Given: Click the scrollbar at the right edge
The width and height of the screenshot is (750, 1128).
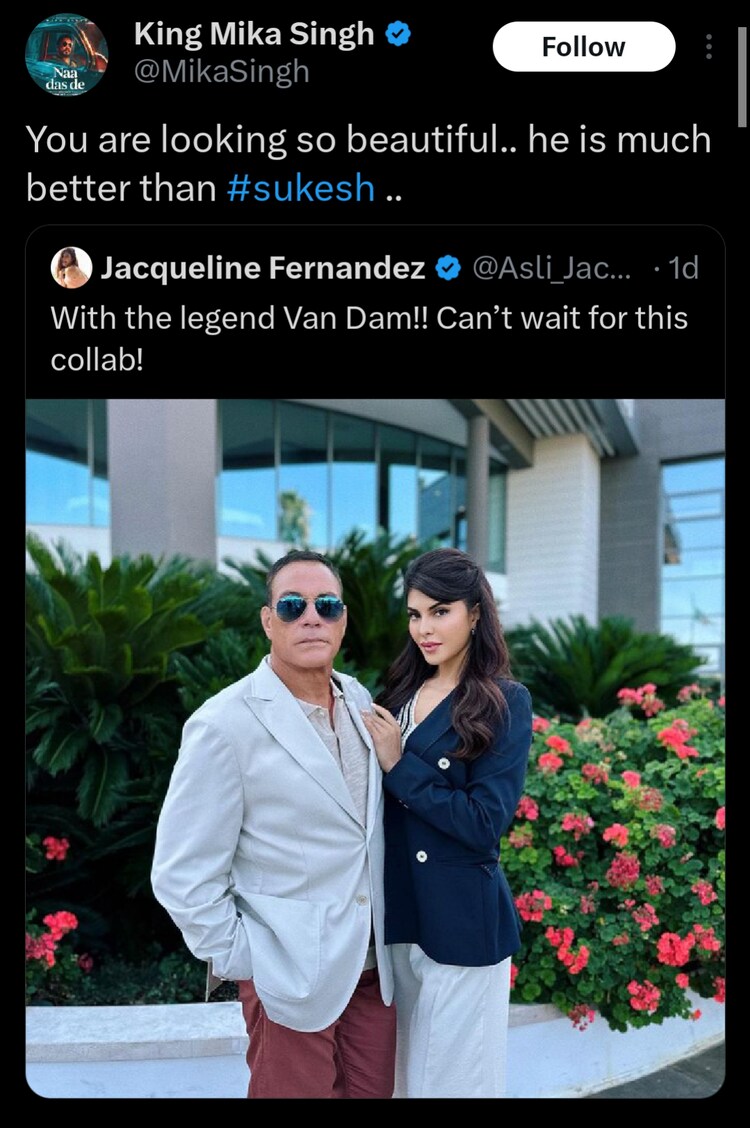Looking at the screenshot, I should coord(742,77).
